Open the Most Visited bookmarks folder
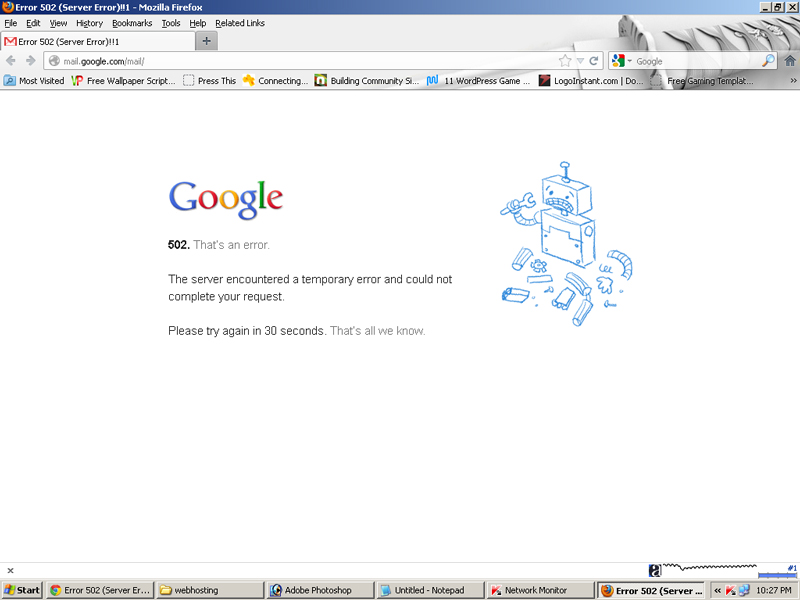This screenshot has height=600, width=800. 34,81
